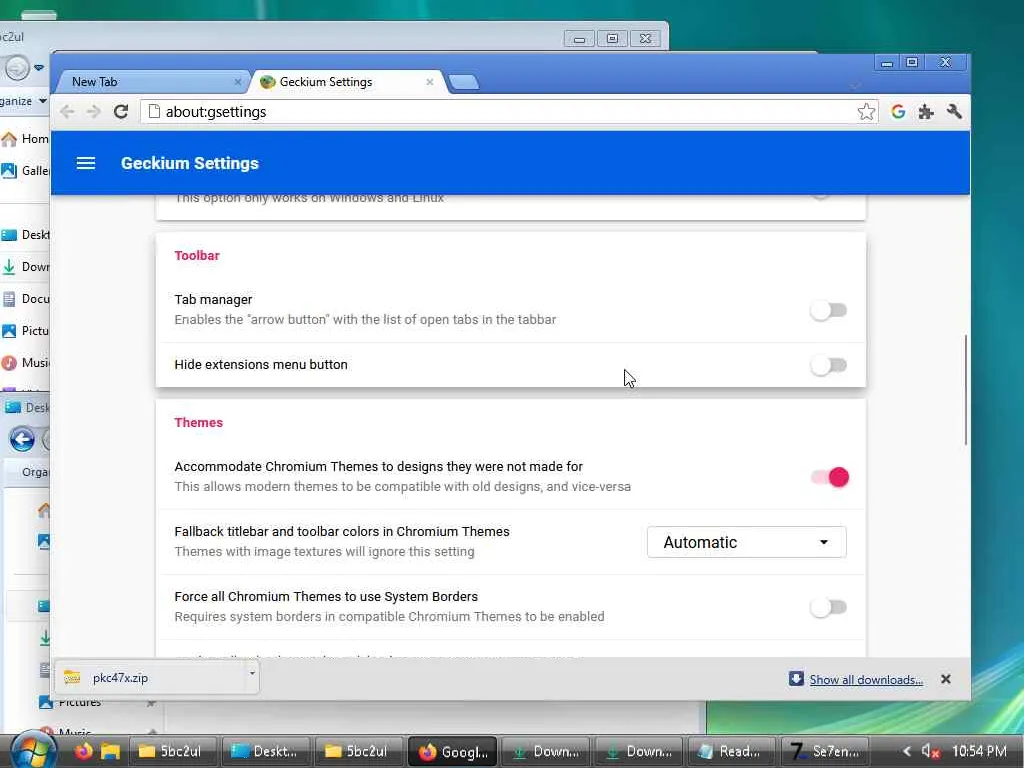This screenshot has height=768, width=1024.
Task: Open a new tab with the new-tab button
Action: (x=464, y=82)
